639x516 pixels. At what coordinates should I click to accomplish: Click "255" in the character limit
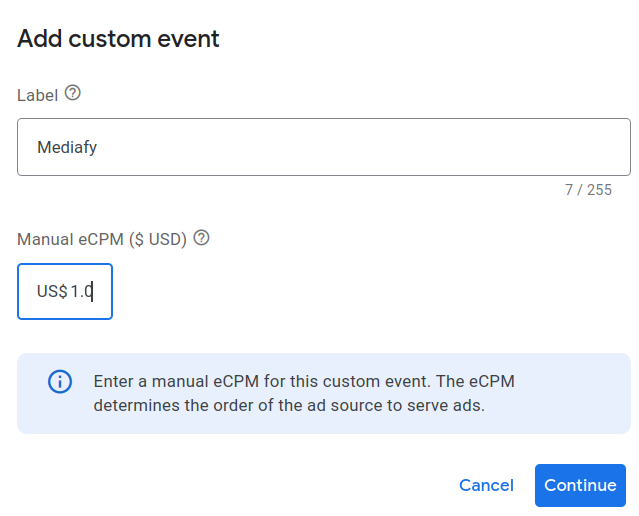point(600,190)
